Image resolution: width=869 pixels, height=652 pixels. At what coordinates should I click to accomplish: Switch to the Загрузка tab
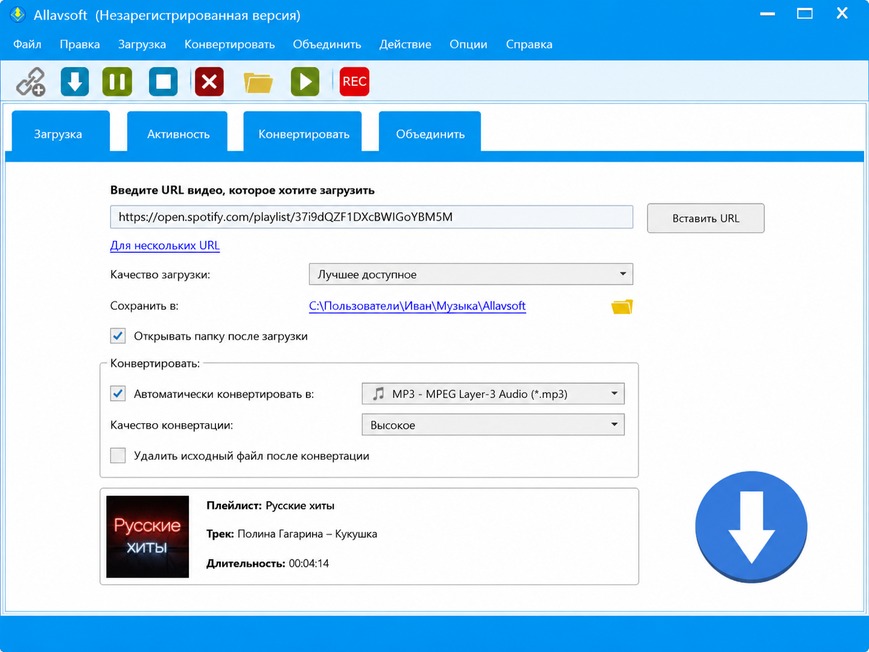point(60,131)
